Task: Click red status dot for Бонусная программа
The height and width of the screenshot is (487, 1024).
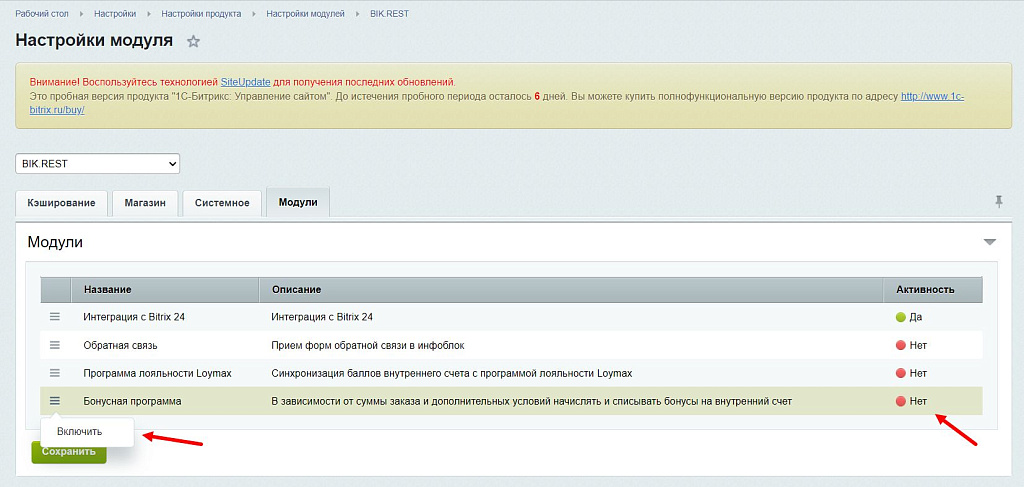Action: [x=901, y=401]
